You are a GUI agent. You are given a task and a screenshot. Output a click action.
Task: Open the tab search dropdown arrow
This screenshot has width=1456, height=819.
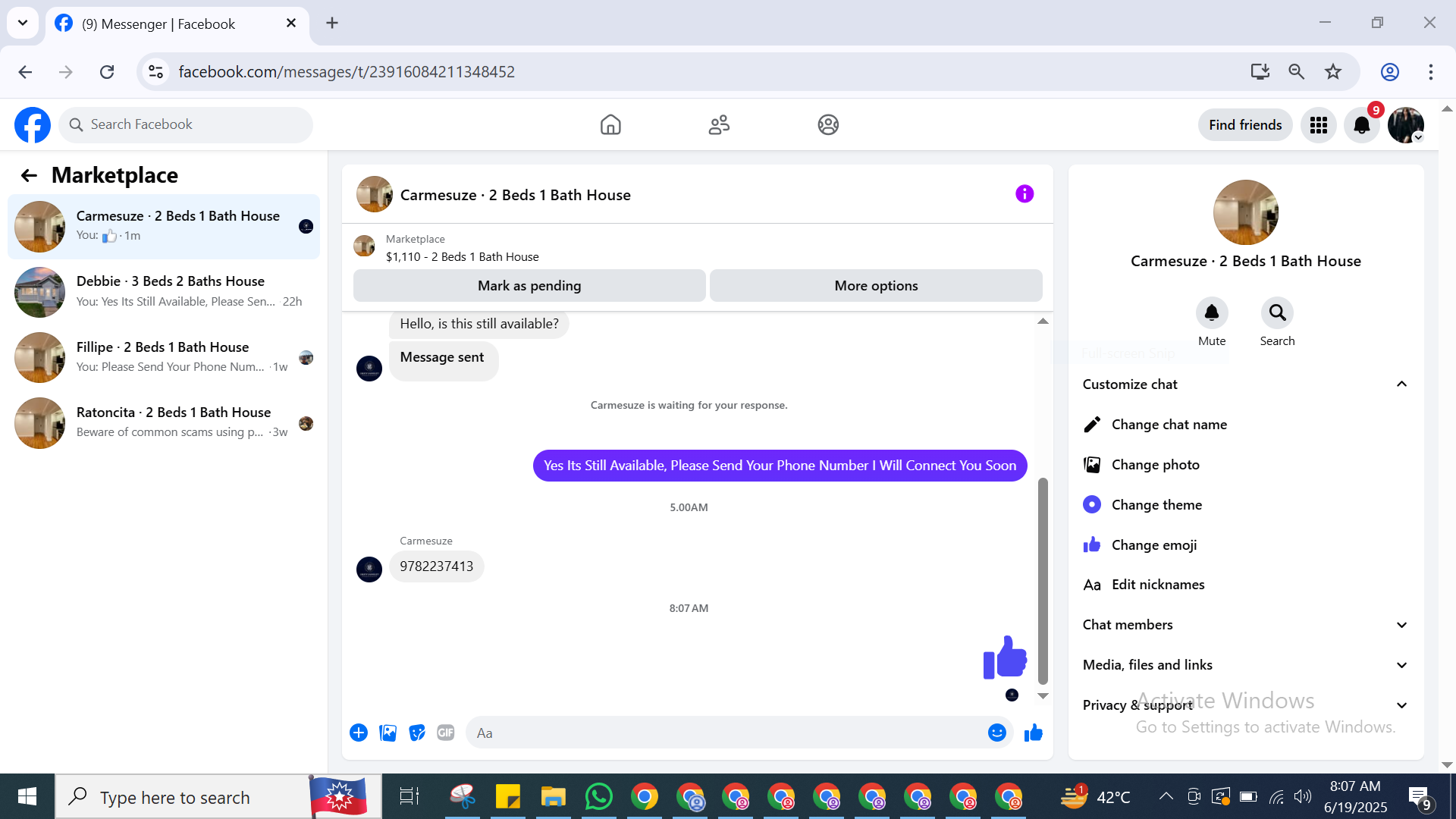click(x=23, y=23)
